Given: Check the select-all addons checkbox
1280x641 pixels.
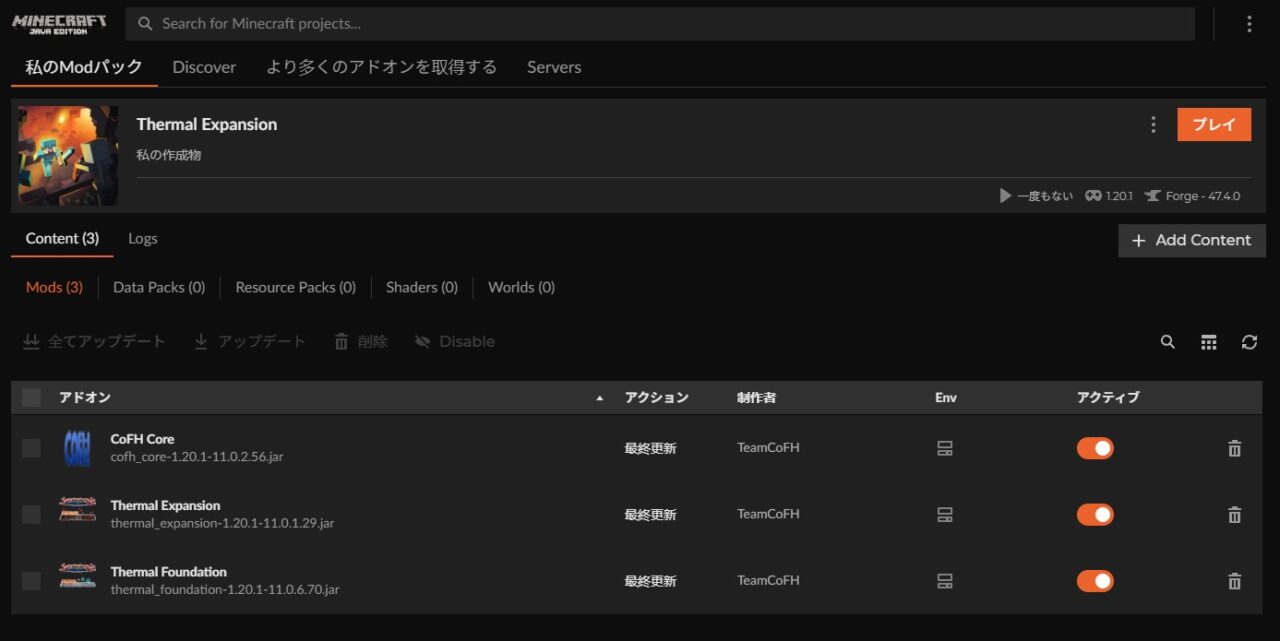Looking at the screenshot, I should pos(31,397).
